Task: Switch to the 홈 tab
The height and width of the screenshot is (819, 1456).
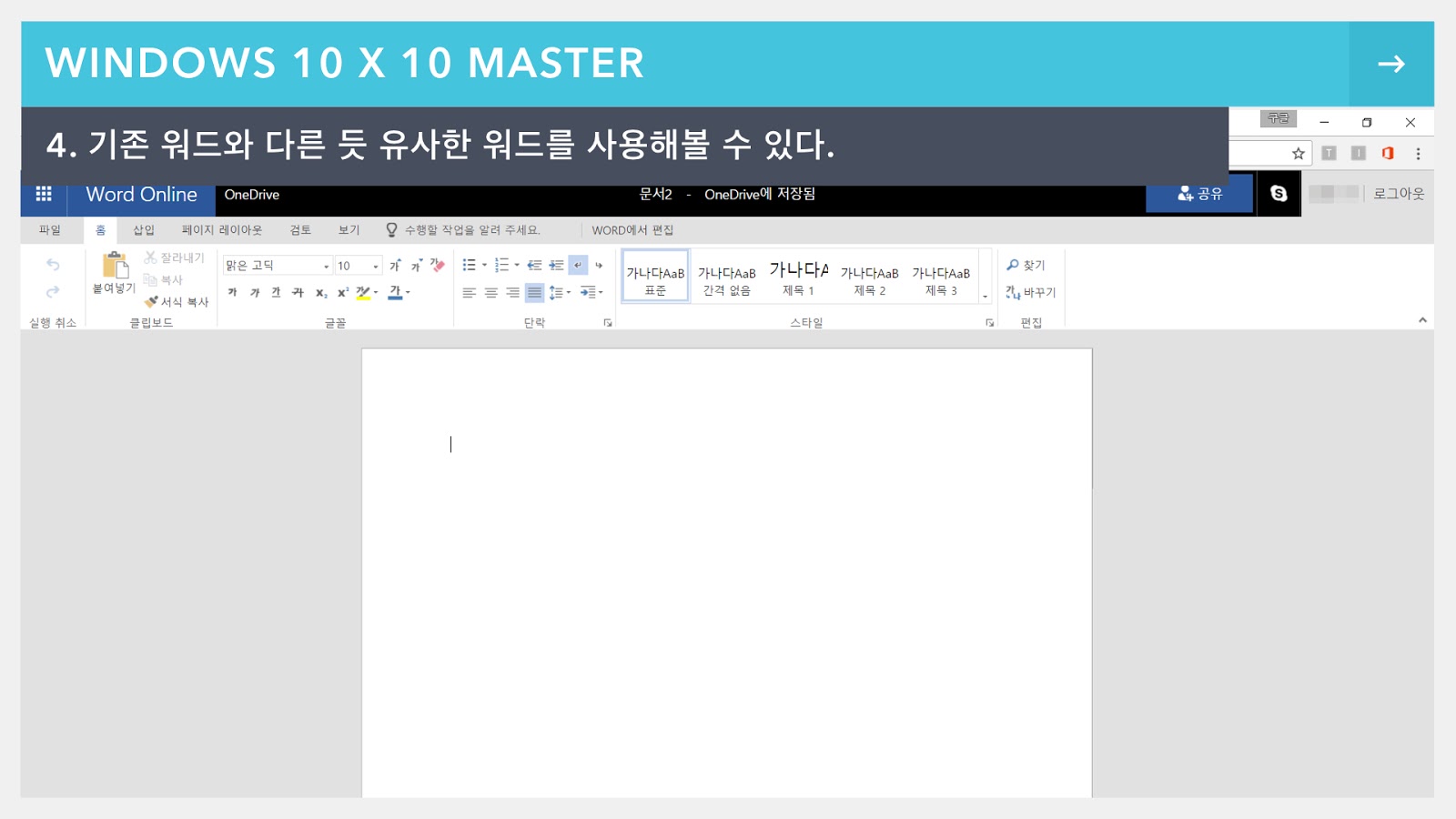Action: (x=100, y=230)
